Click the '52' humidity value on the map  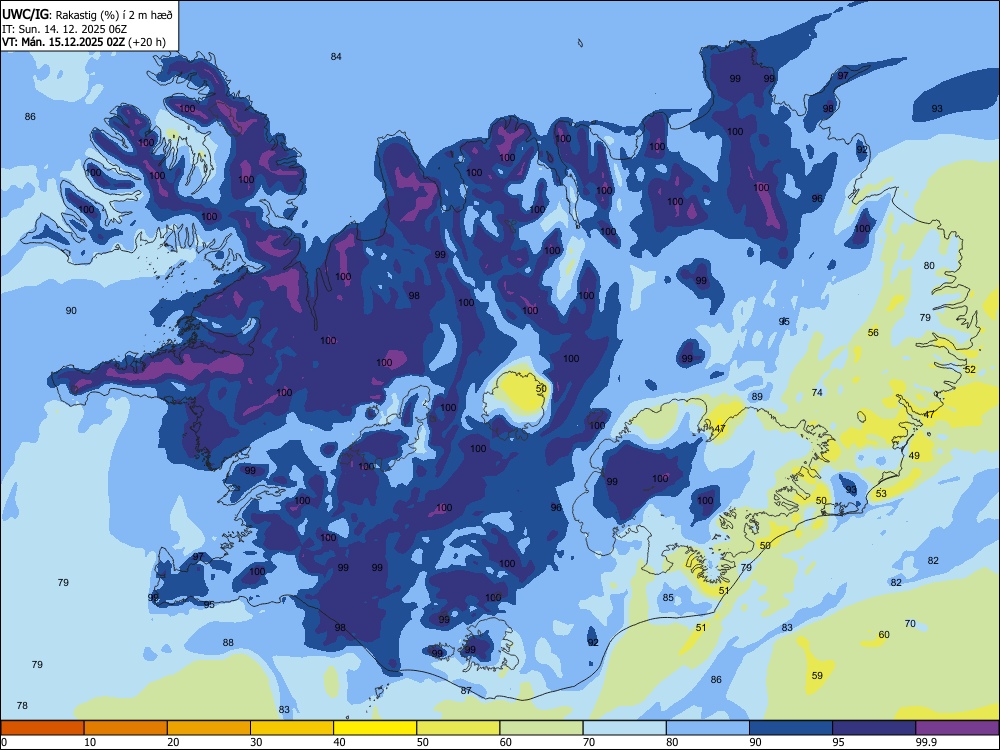coord(970,369)
